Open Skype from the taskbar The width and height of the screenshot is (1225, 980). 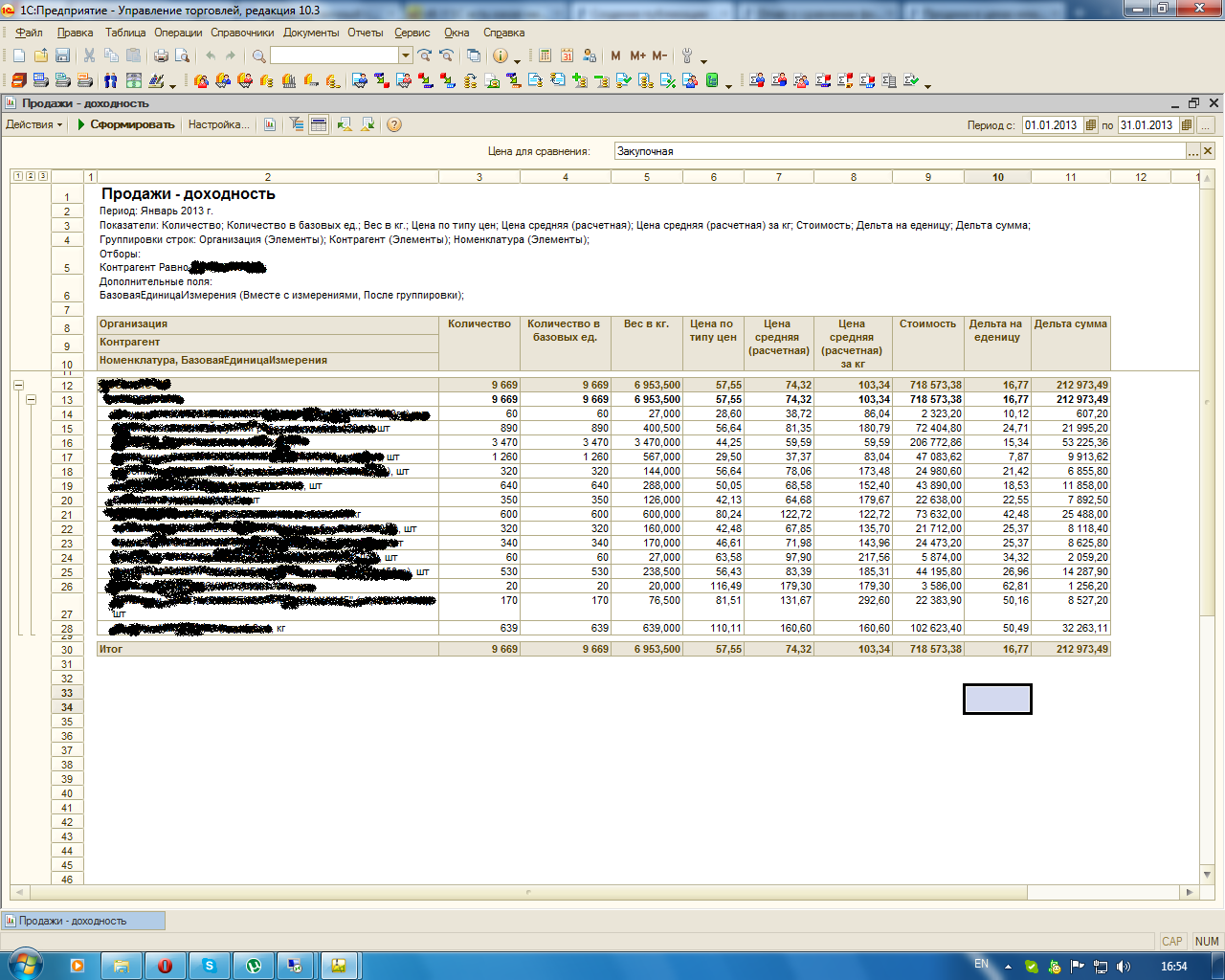209,966
